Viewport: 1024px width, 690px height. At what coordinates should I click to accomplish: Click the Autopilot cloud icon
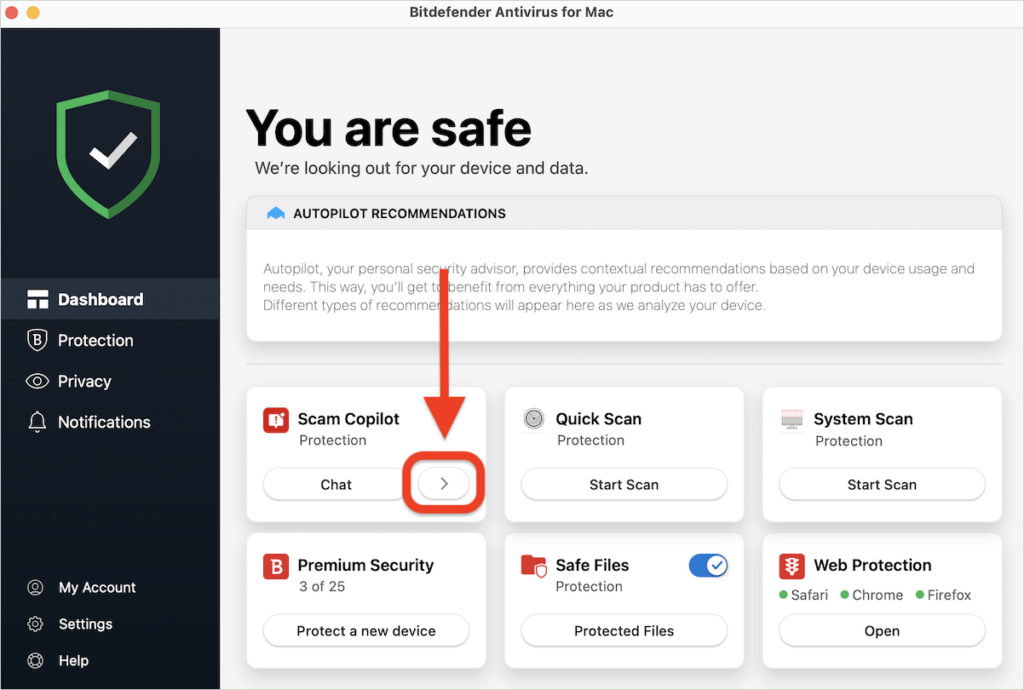(x=275, y=212)
